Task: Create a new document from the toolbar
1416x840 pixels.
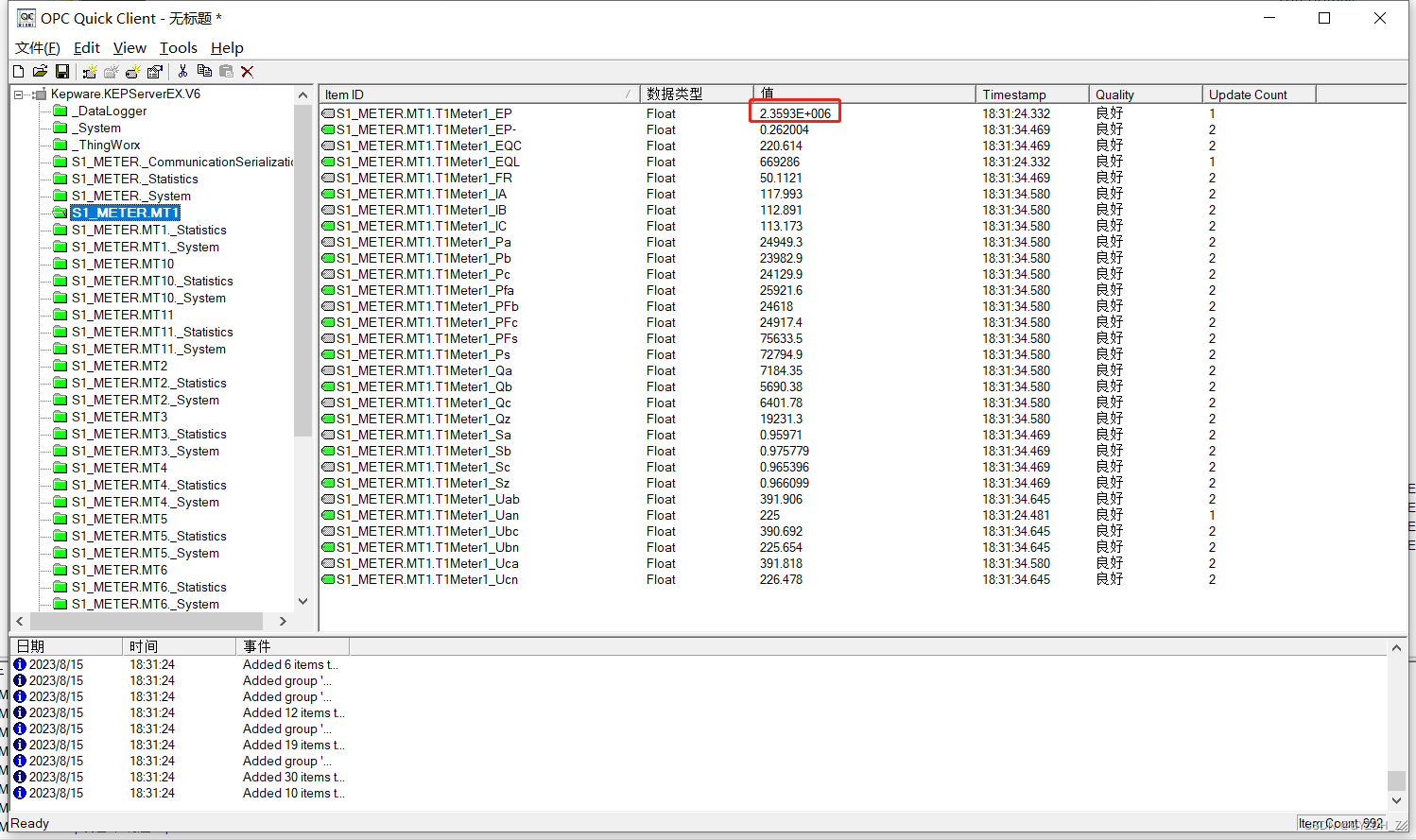Action: [x=17, y=71]
